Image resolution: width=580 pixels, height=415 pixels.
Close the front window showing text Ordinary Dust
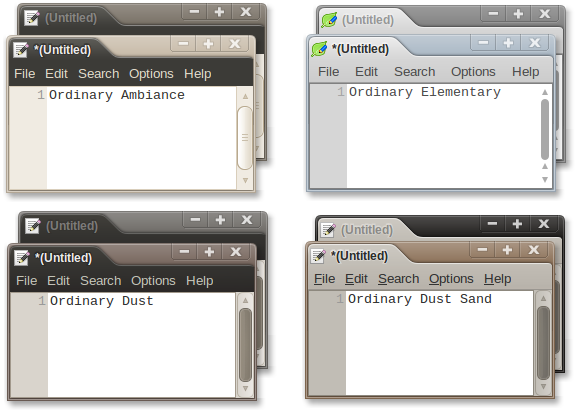(236, 252)
